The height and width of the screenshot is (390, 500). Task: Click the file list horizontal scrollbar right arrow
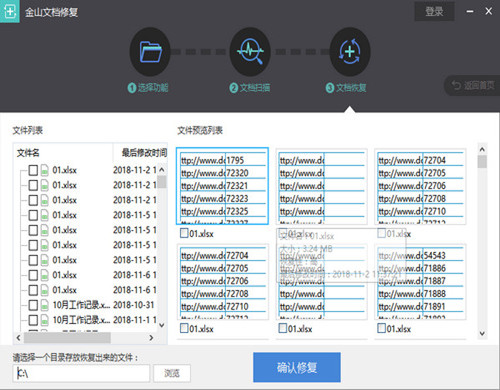point(151,338)
